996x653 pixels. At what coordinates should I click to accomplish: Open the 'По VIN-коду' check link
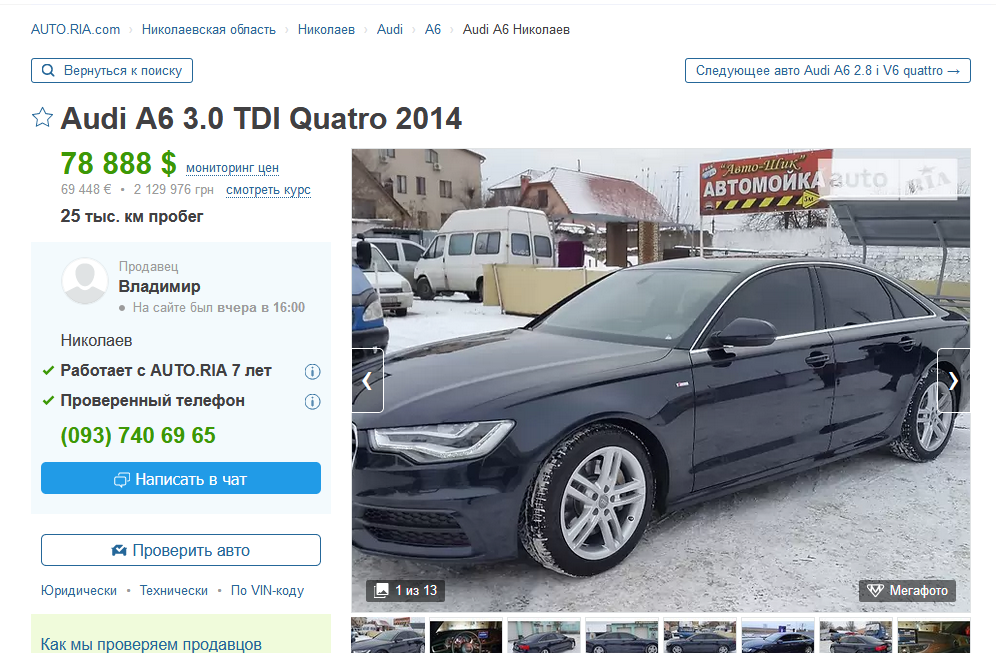267,591
